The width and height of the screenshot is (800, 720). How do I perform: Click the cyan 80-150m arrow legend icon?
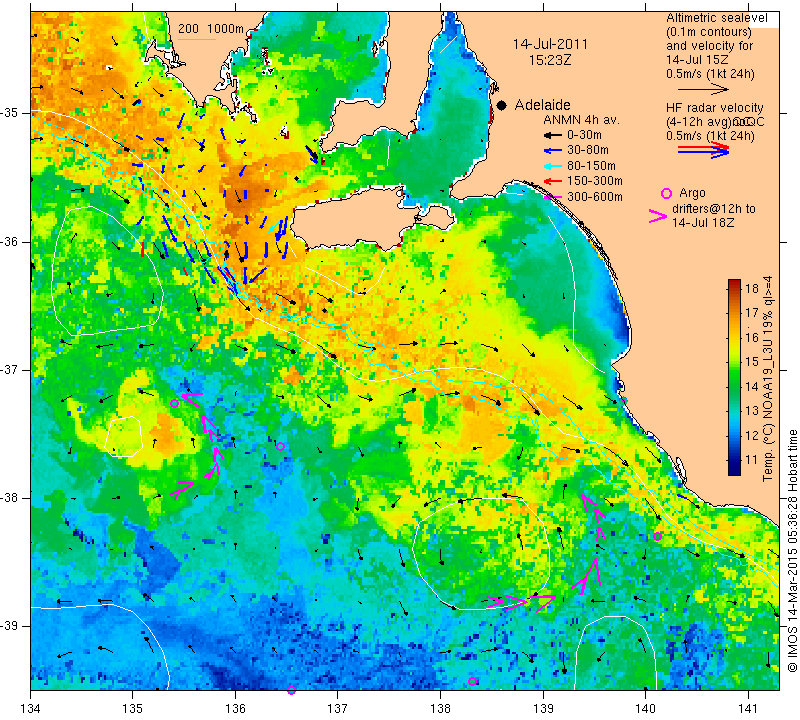552,166
